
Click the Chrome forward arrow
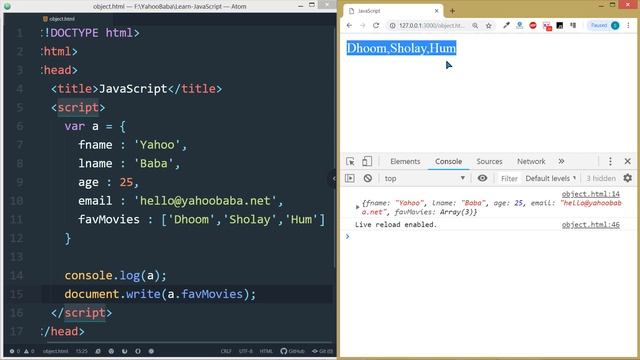pyautogui.click(x=362, y=25)
